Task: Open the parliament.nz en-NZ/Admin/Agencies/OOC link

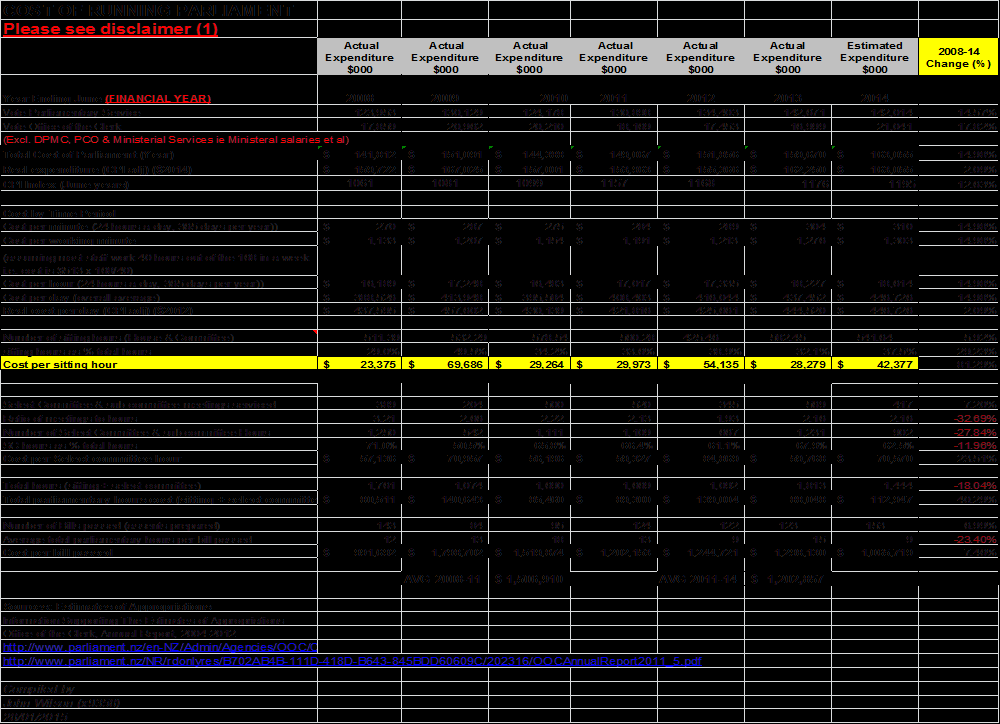Action: click(160, 647)
